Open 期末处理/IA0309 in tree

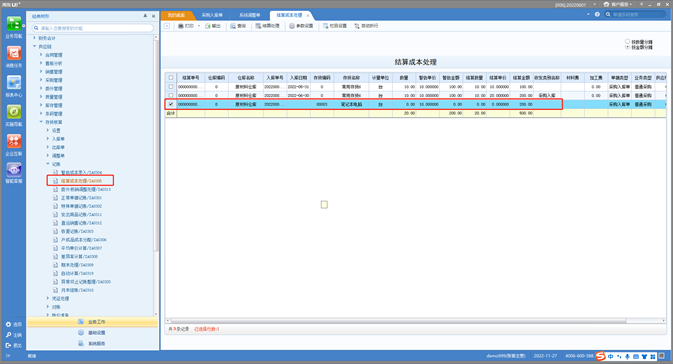pos(77,265)
